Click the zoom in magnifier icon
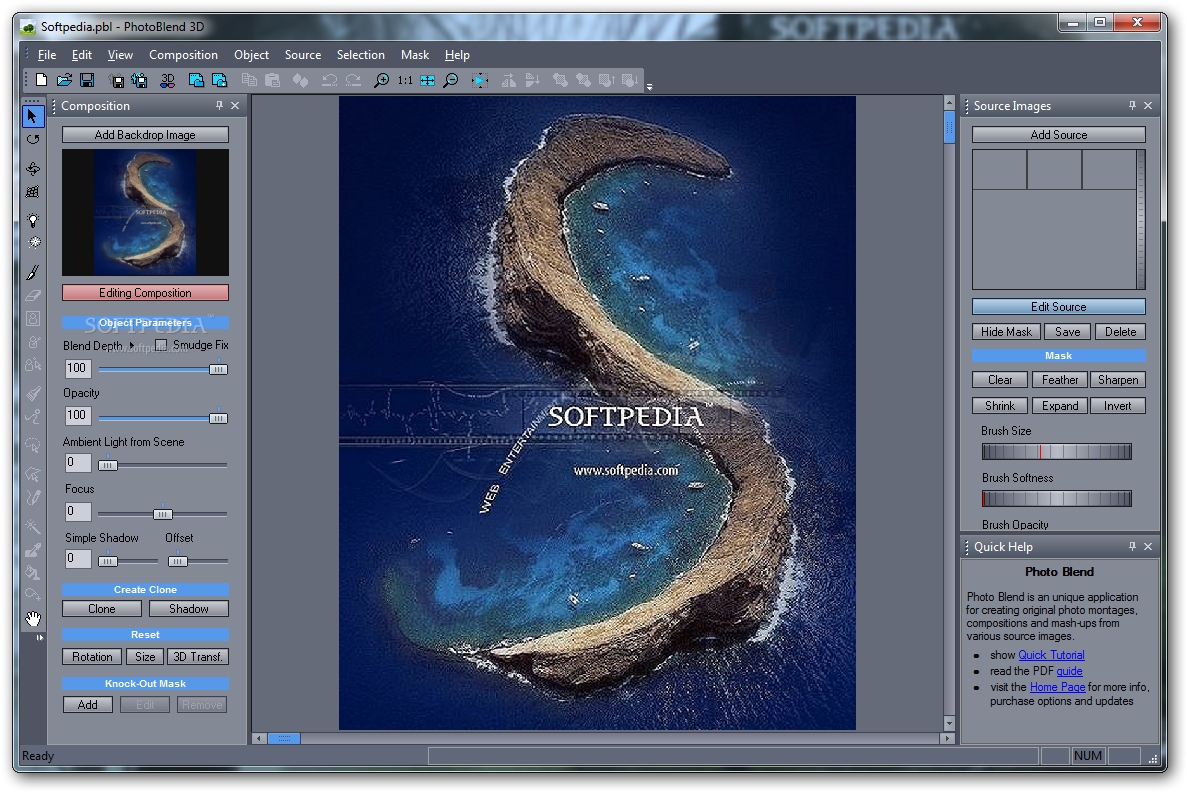The image size is (1188, 793). click(382, 80)
